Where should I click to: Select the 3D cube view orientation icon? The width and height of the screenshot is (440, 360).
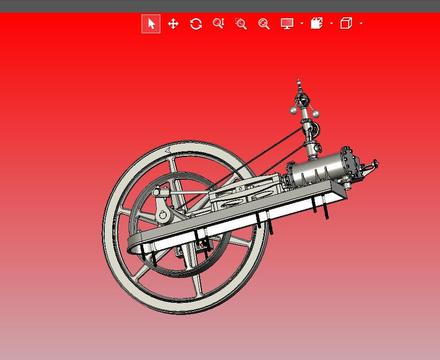tap(346, 23)
